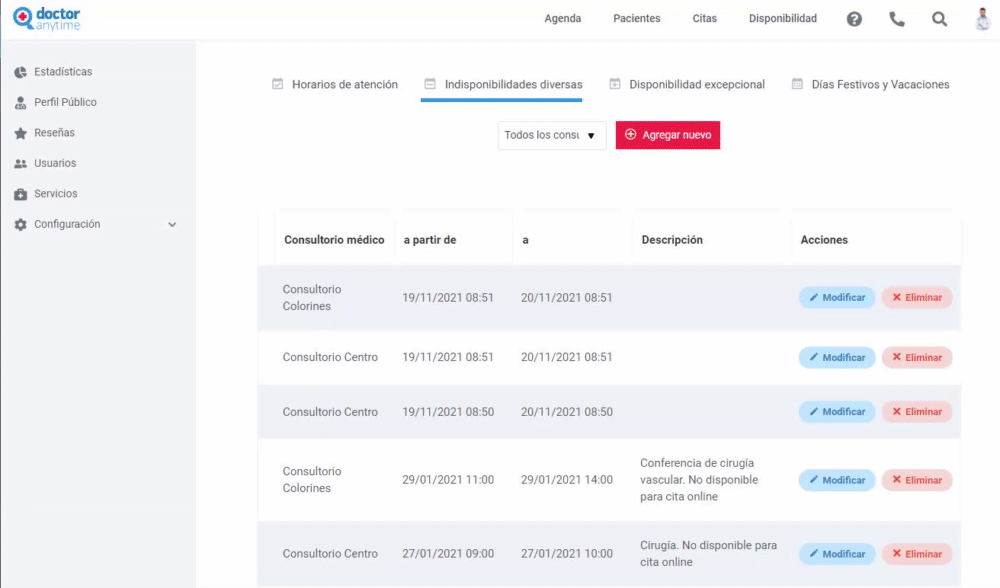Click the Servicios medical bag icon
Image resolution: width=1000 pixels, height=588 pixels.
[20, 195]
